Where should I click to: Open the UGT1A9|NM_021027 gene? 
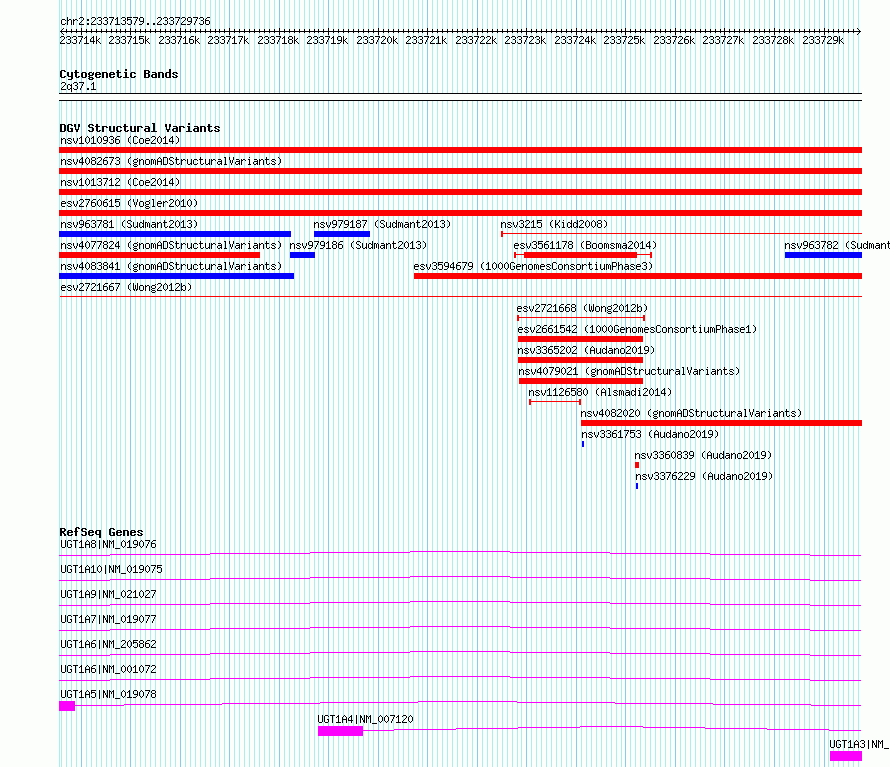(x=108, y=594)
